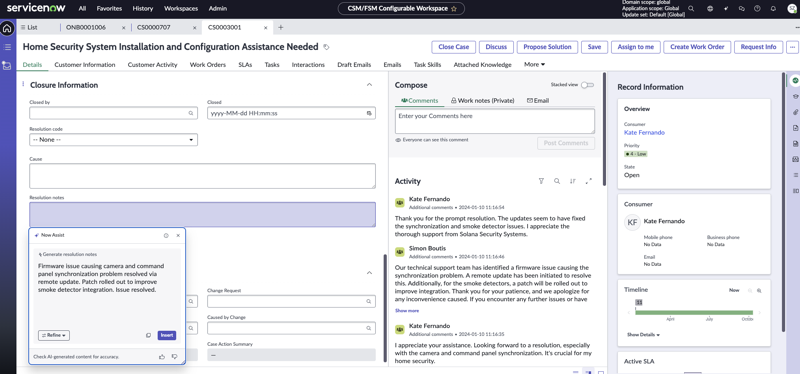This screenshot has width=800, height=374.
Task: Open the Resolution code dropdown
Action: point(113,139)
